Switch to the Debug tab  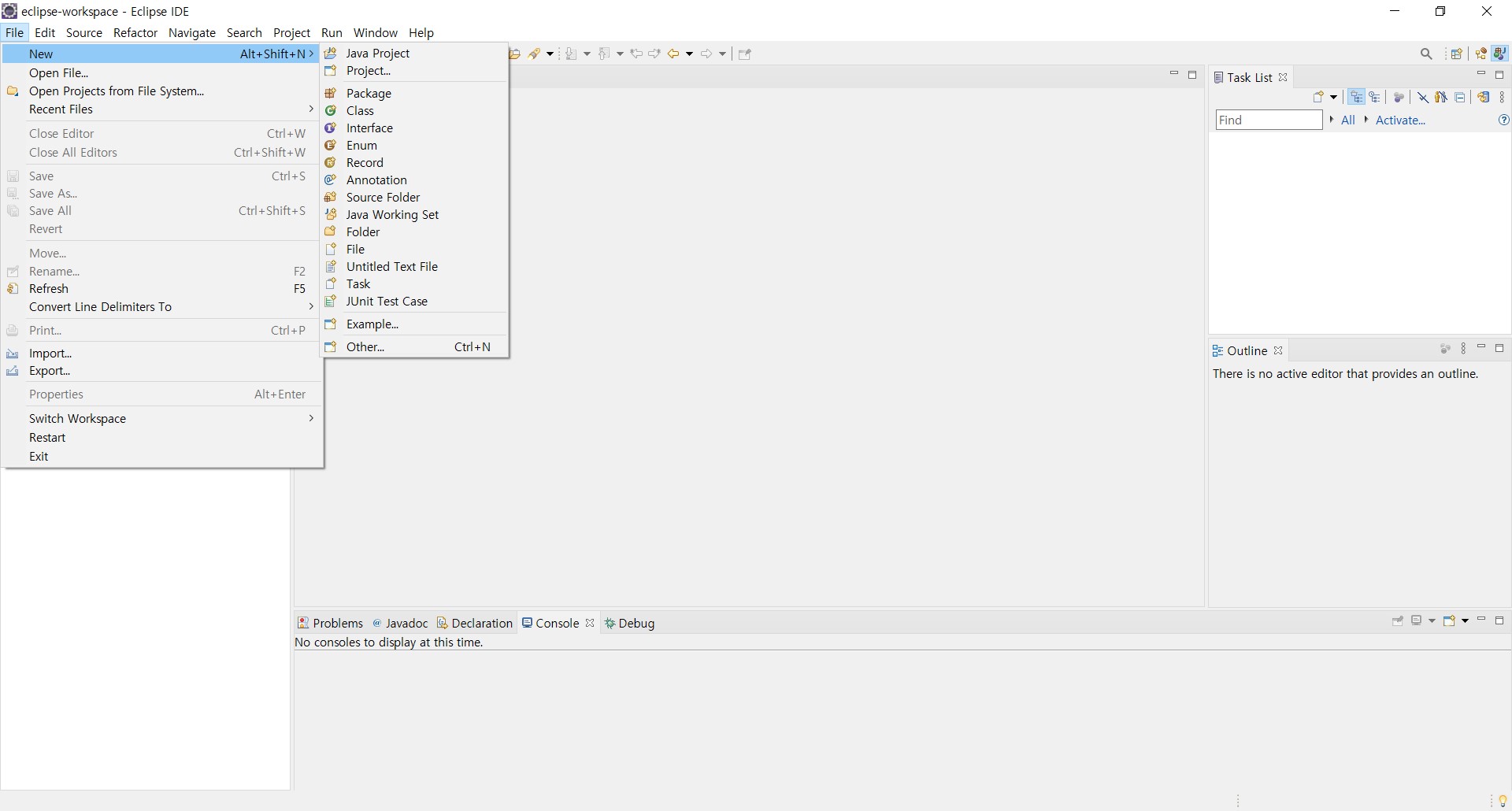click(x=630, y=624)
